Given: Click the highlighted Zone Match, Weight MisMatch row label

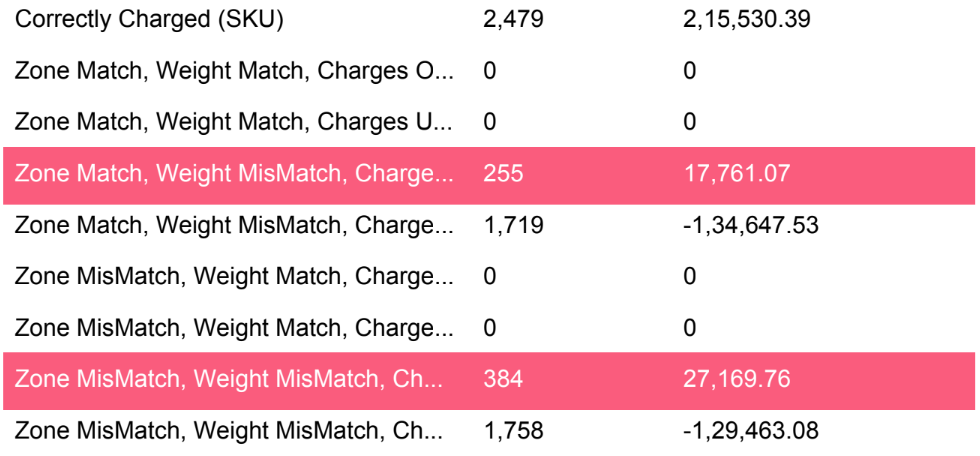Looking at the screenshot, I should [234, 173].
